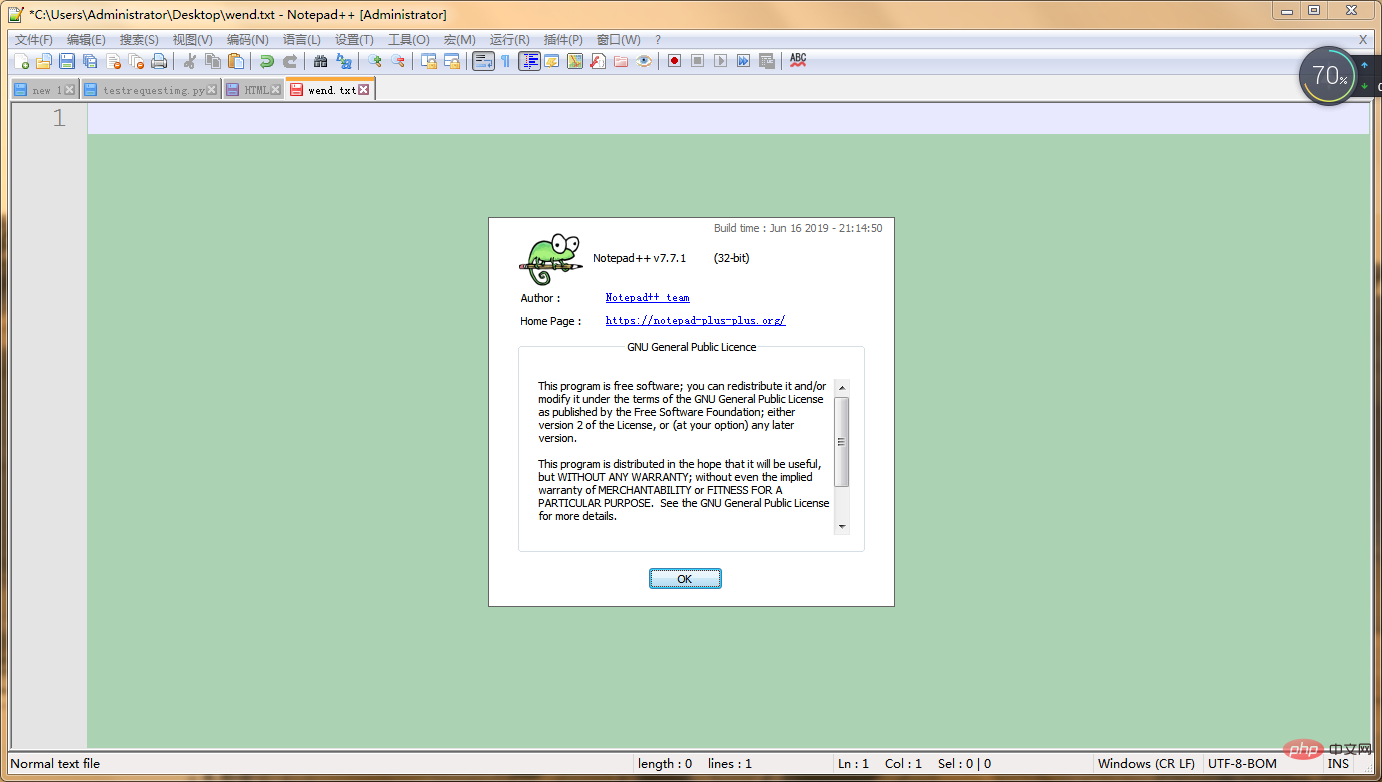Image resolution: width=1382 pixels, height=782 pixels.
Task: Toggle the indent guide icon
Action: click(x=529, y=61)
